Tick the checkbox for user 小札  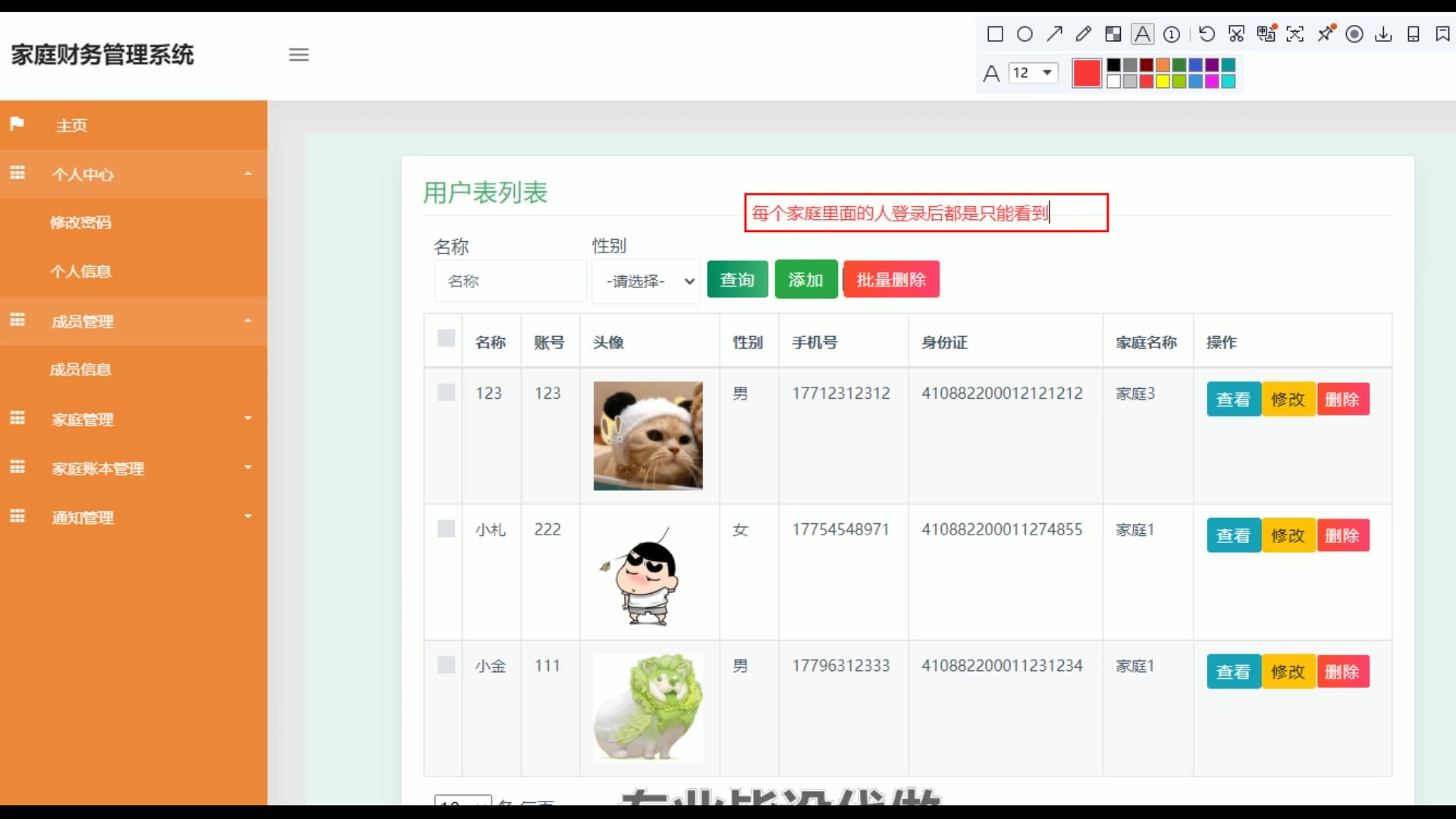[446, 529]
